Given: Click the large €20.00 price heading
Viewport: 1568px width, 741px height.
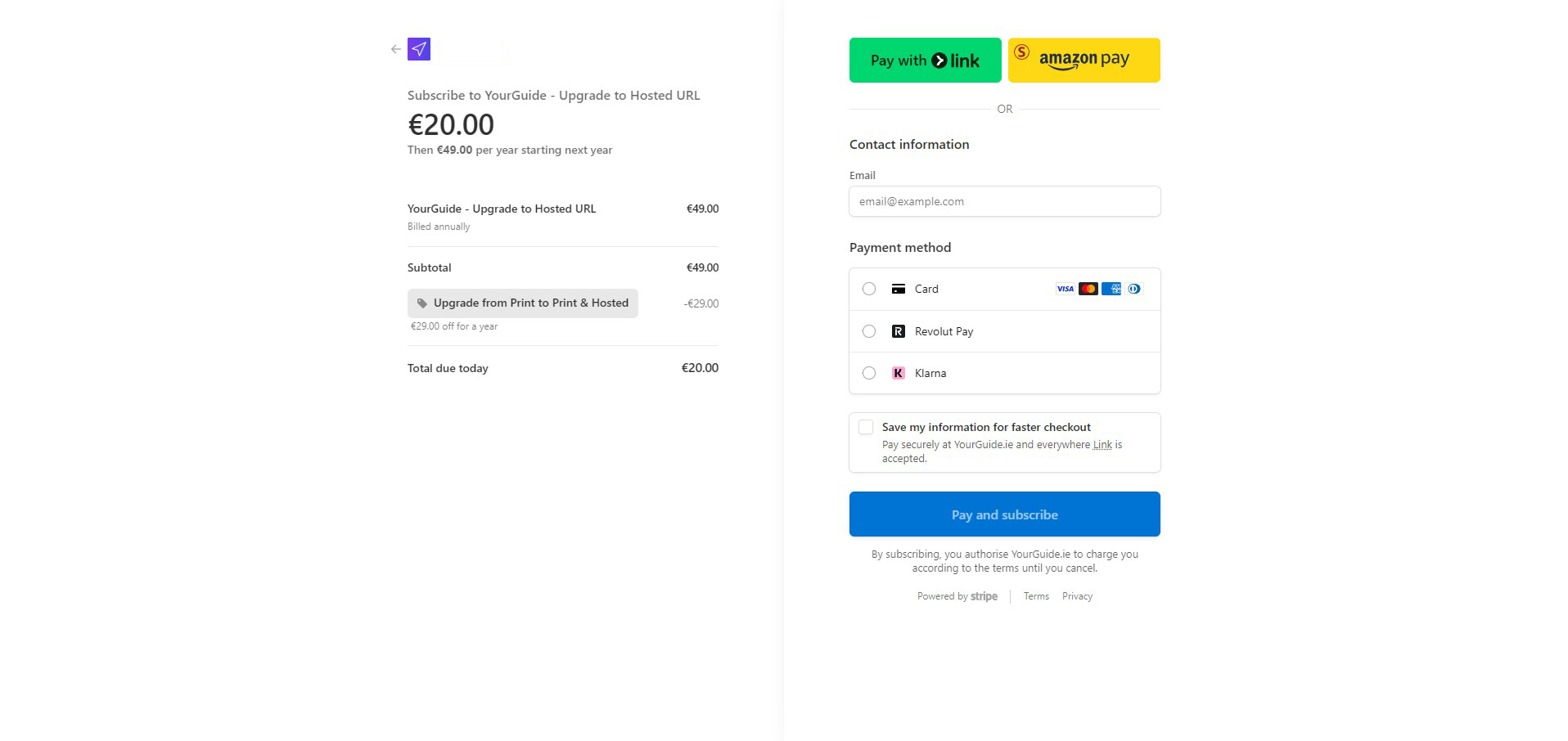Looking at the screenshot, I should point(451,124).
